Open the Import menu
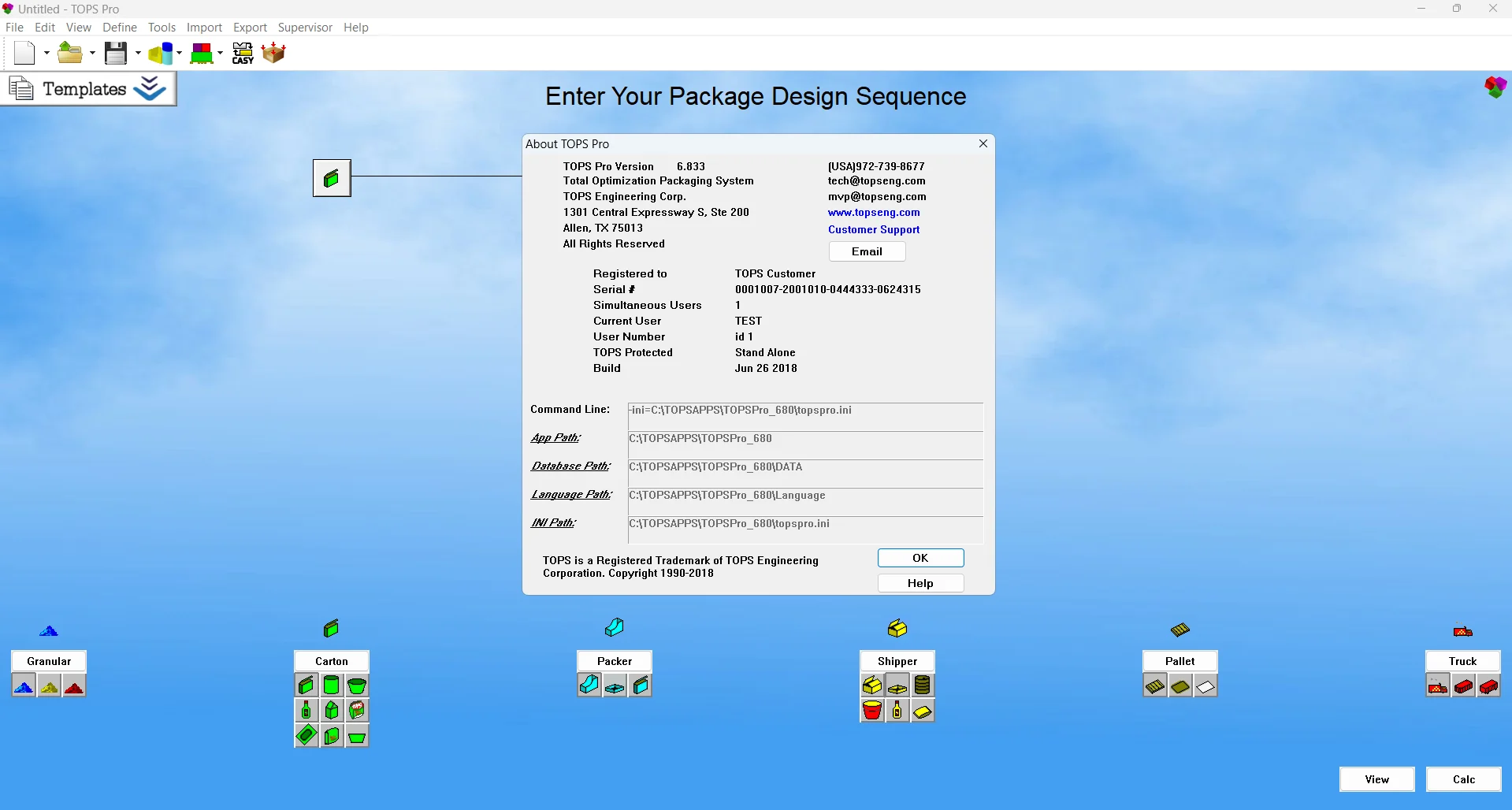 [x=204, y=27]
